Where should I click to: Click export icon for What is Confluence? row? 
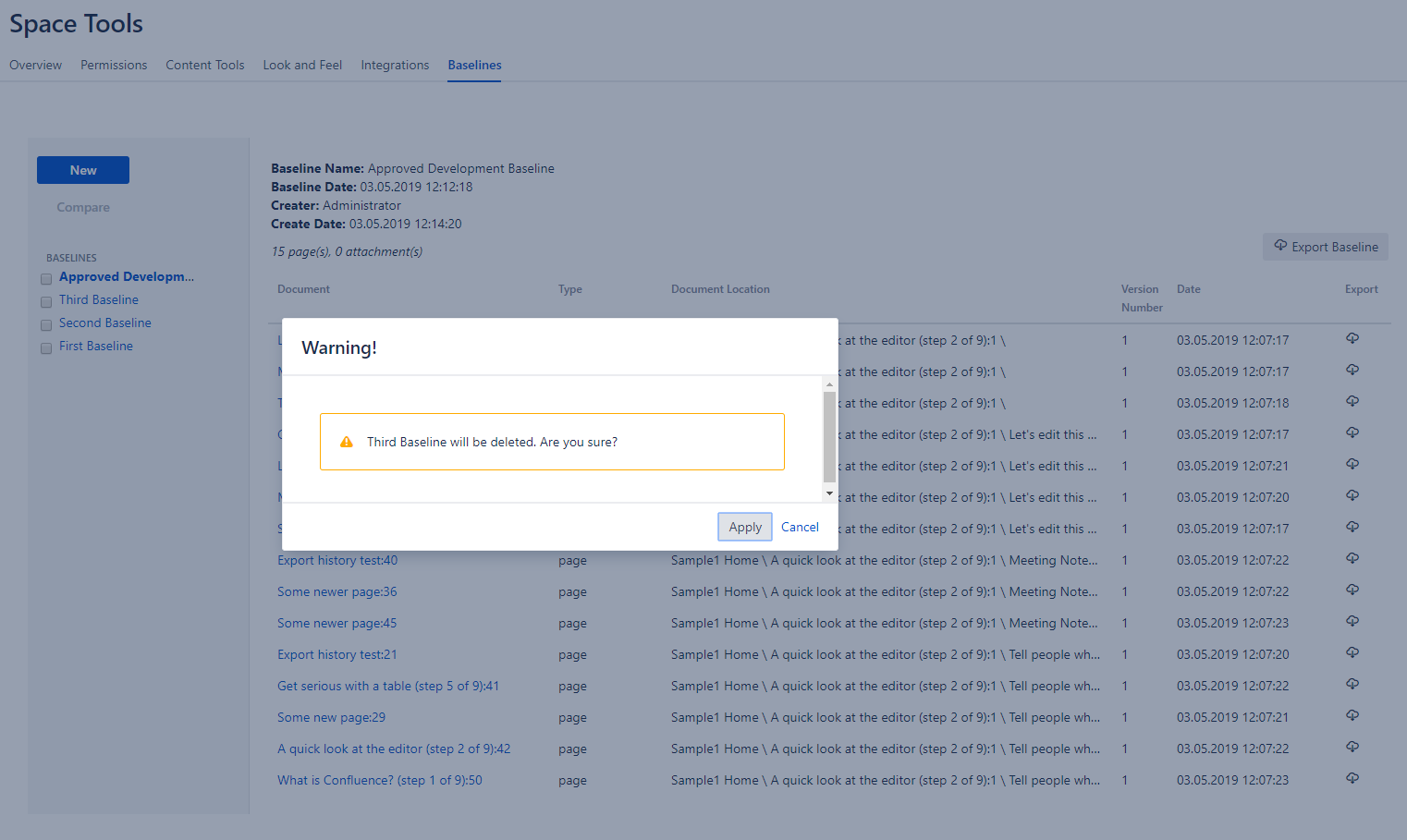pyautogui.click(x=1352, y=778)
